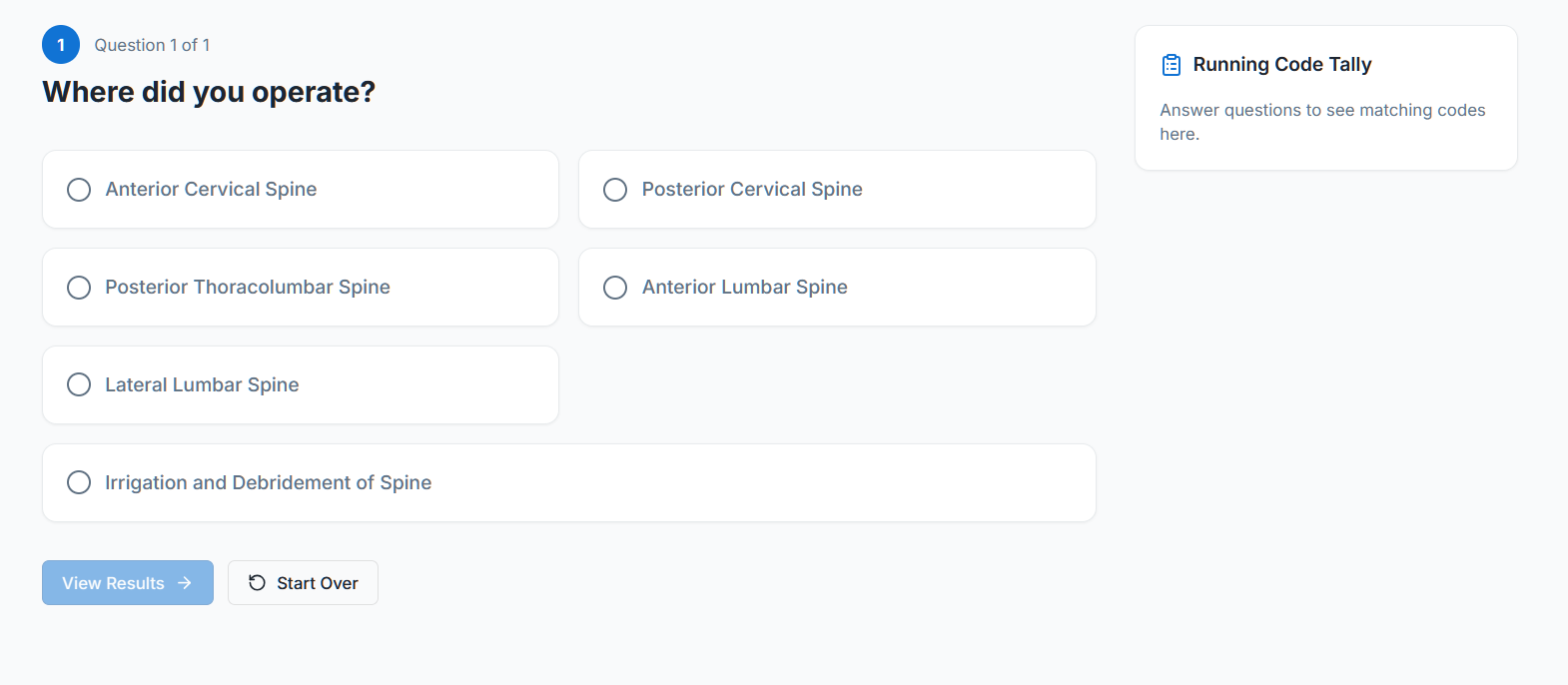Click the answer questions helper text
The width and height of the screenshot is (1568, 685).
pos(1322,121)
